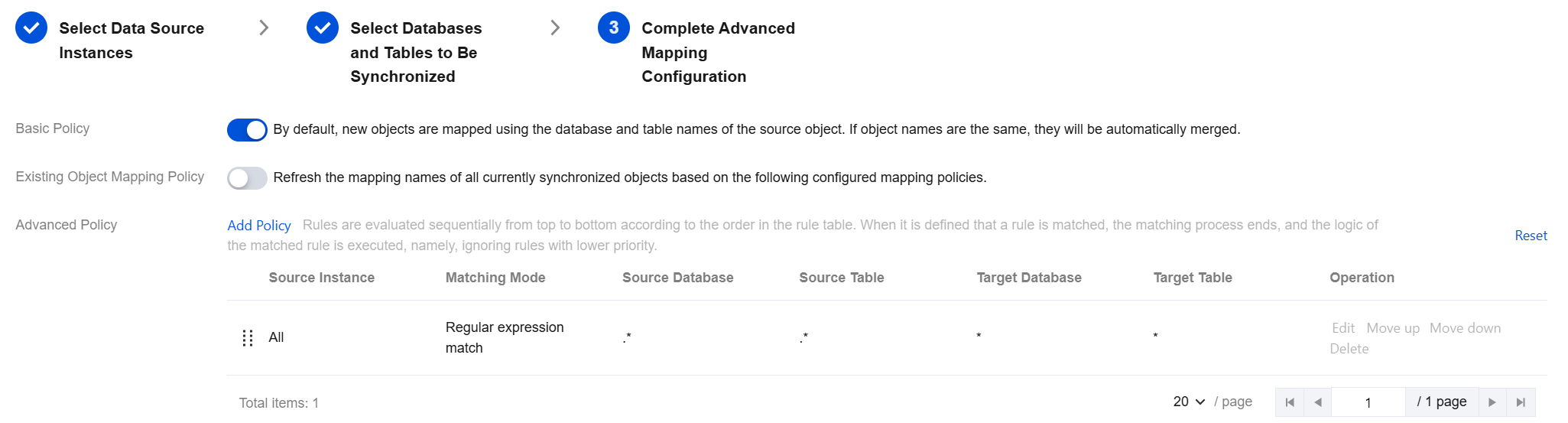The image size is (1568, 423).
Task: Go to the next page arrow
Action: click(1492, 402)
